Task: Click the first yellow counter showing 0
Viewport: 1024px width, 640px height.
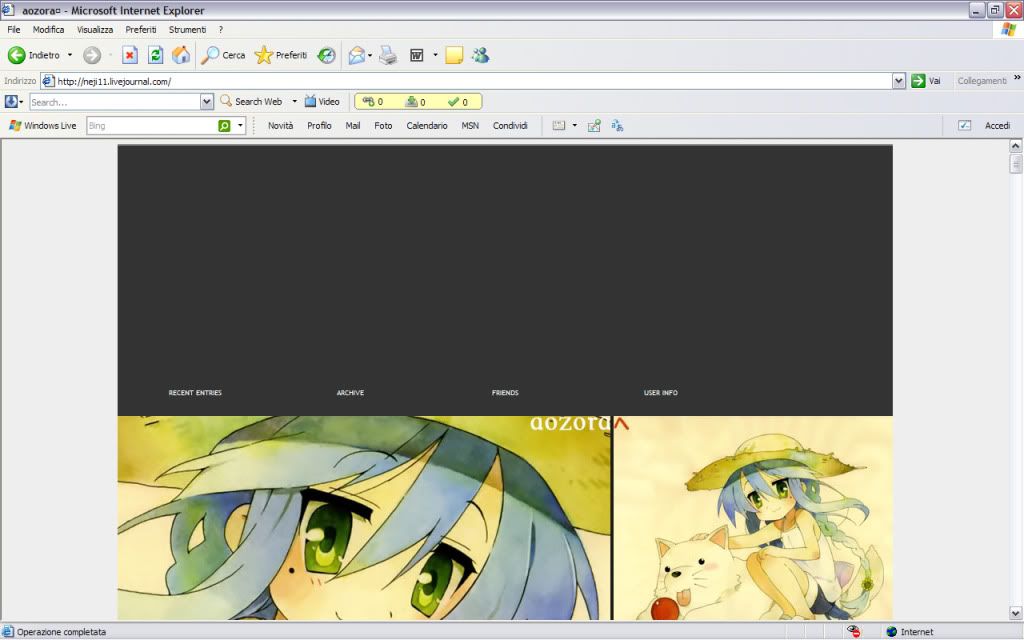Action: 372,102
